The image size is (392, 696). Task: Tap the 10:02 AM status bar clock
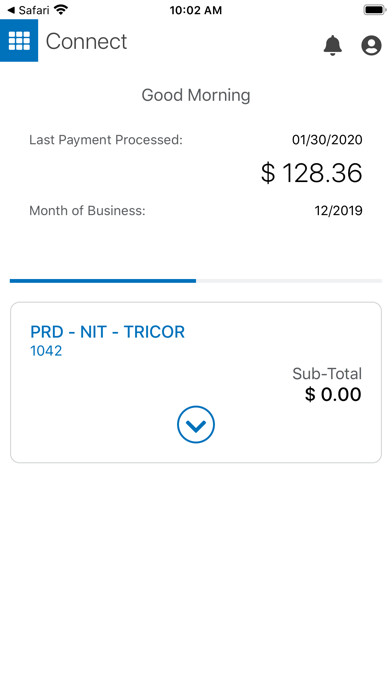pos(196,10)
